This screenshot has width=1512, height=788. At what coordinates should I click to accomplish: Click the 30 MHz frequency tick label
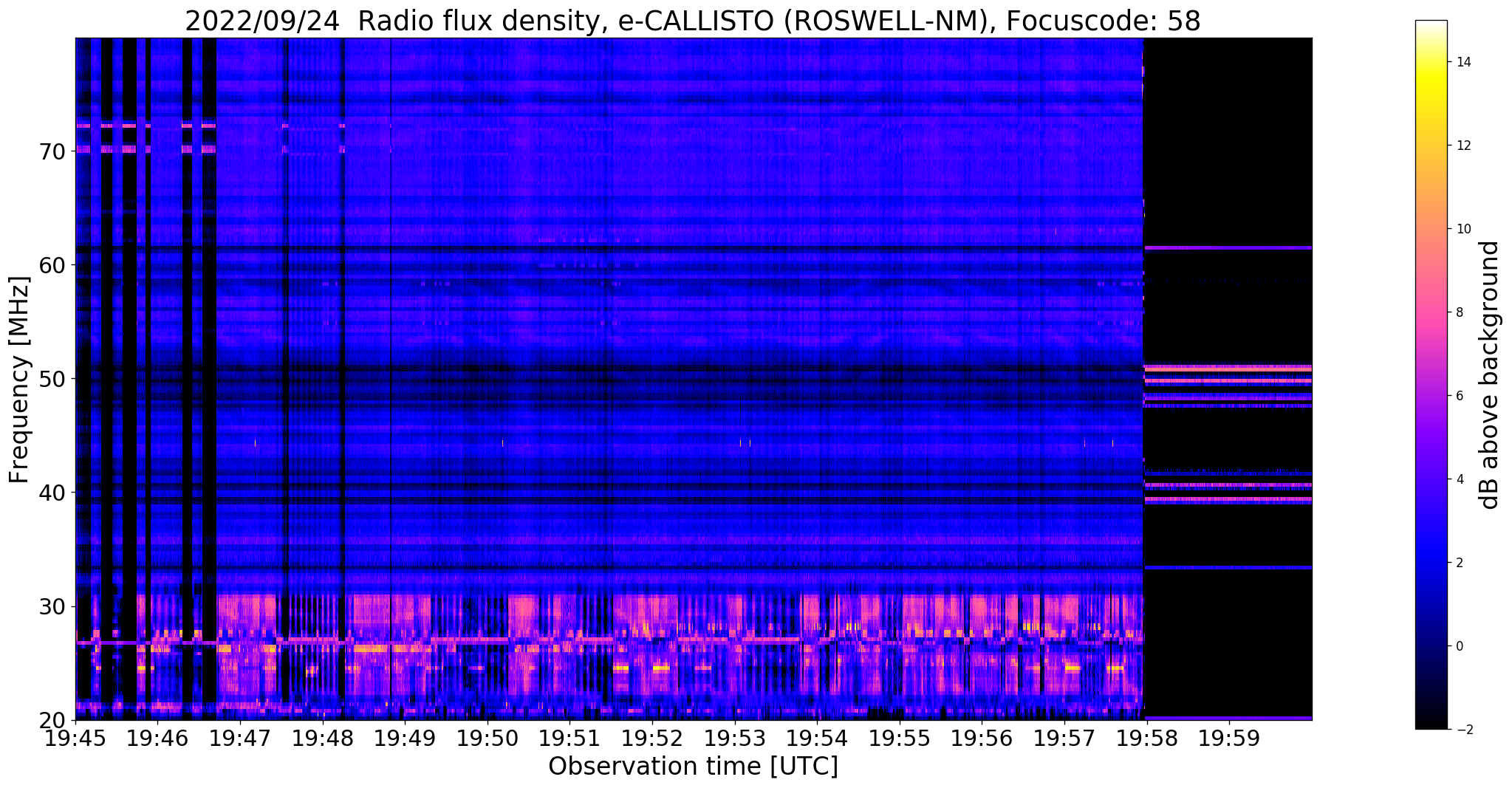pyautogui.click(x=54, y=606)
